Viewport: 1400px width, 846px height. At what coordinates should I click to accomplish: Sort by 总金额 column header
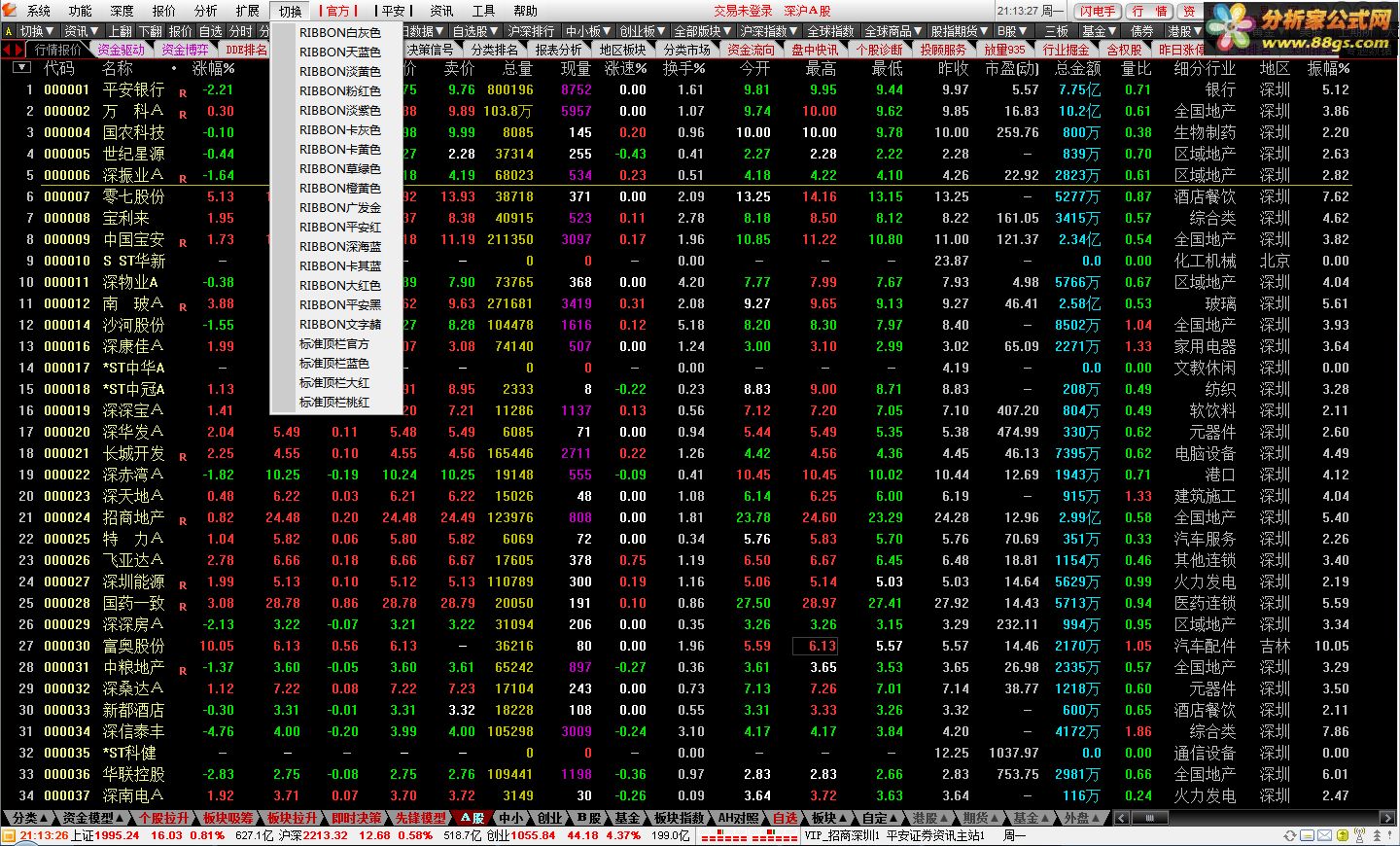coord(1077,68)
